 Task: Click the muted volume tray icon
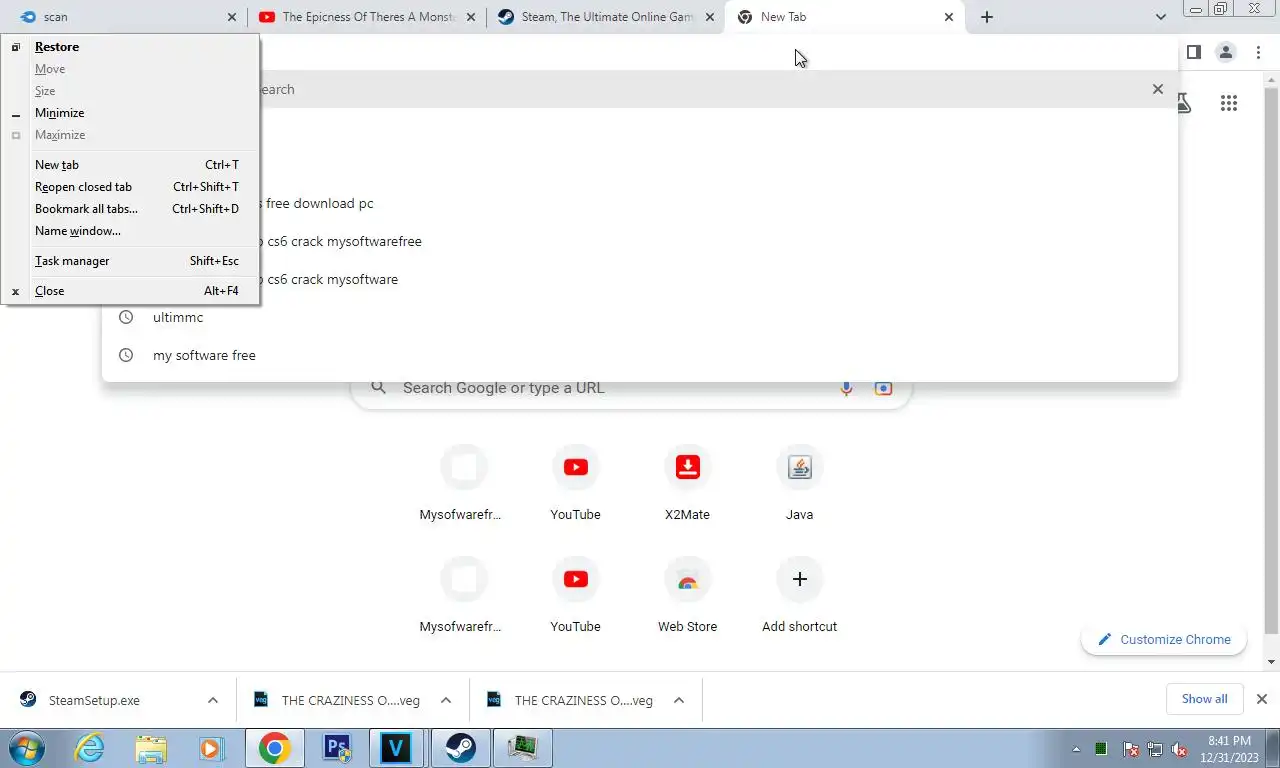(x=1180, y=749)
